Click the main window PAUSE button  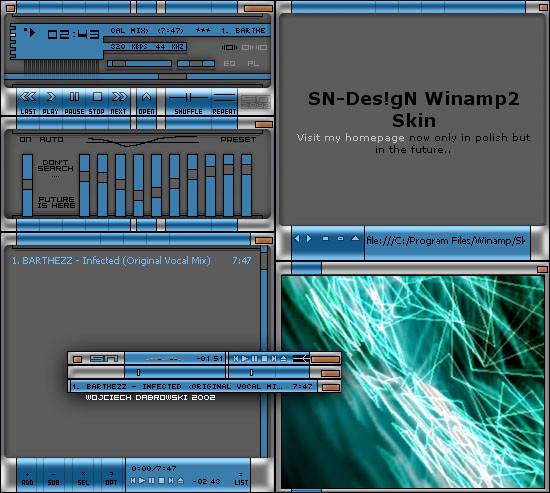74,102
